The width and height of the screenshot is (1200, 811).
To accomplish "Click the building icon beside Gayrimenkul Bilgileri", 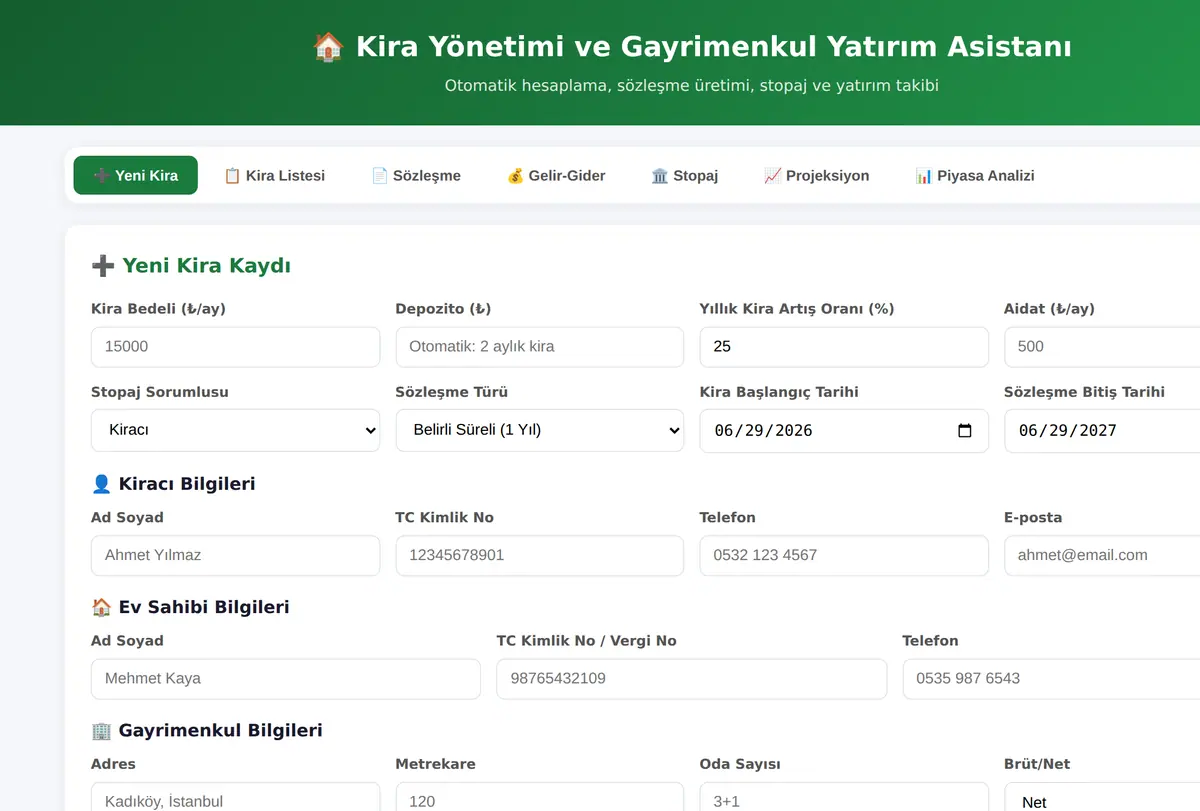I will (101, 730).
